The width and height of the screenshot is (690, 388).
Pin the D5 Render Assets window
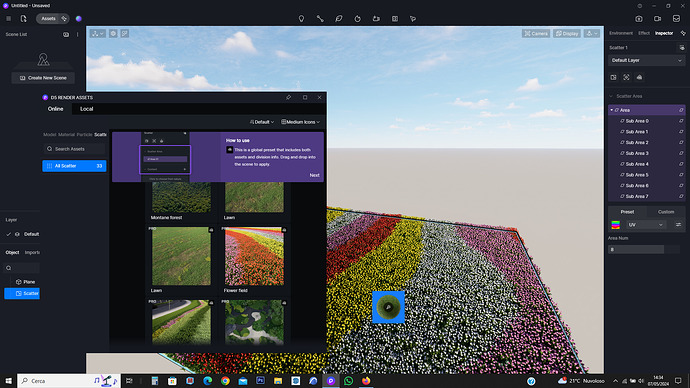pyautogui.click(x=289, y=97)
